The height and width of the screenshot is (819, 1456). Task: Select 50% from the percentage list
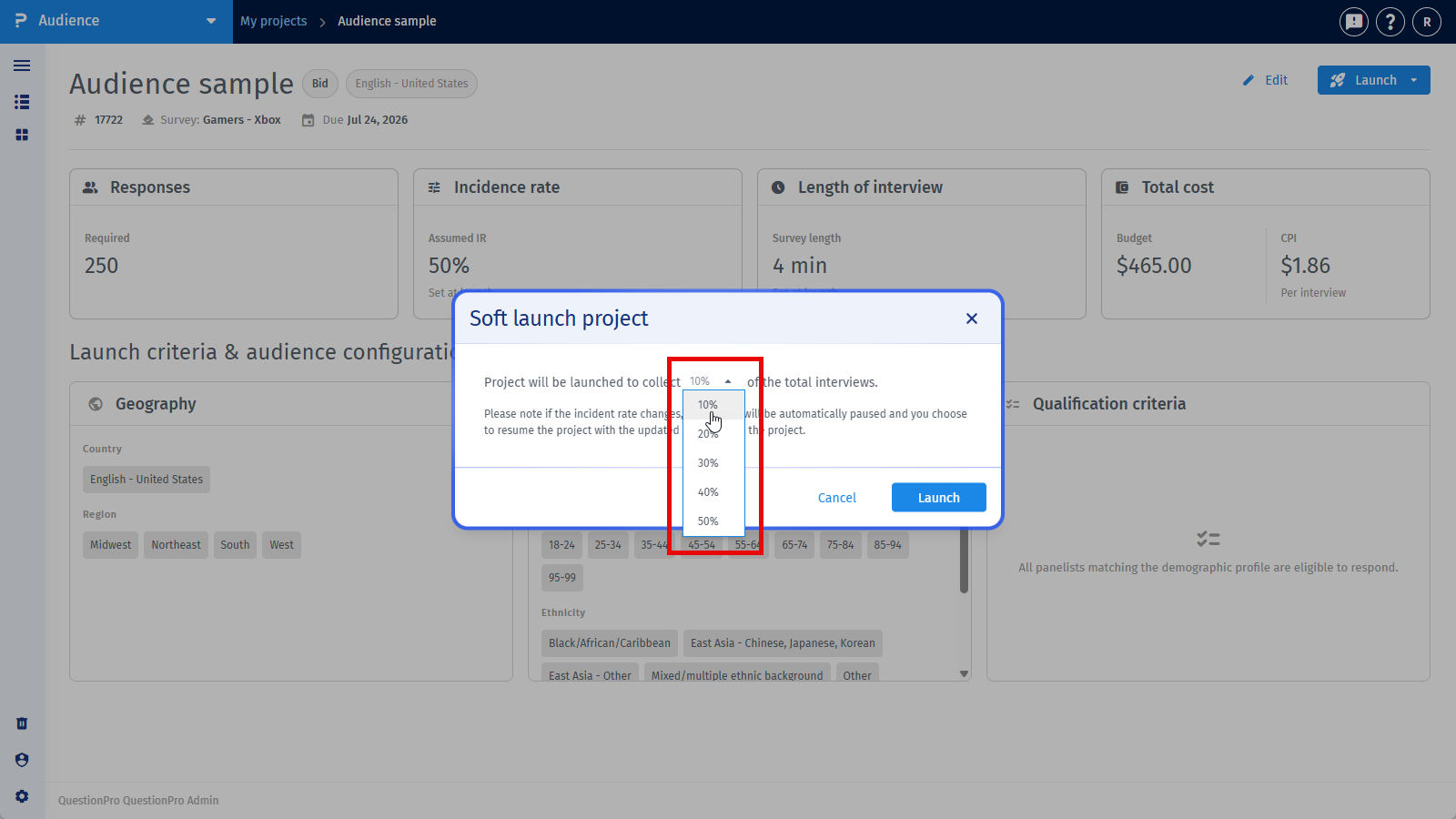713,521
